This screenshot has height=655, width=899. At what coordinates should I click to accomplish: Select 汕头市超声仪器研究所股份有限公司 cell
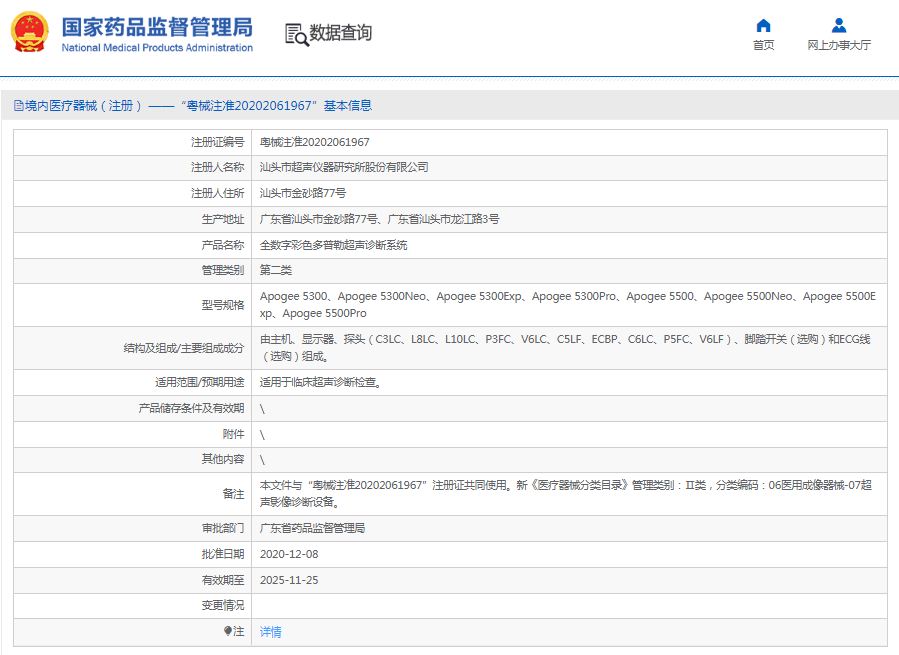344,167
